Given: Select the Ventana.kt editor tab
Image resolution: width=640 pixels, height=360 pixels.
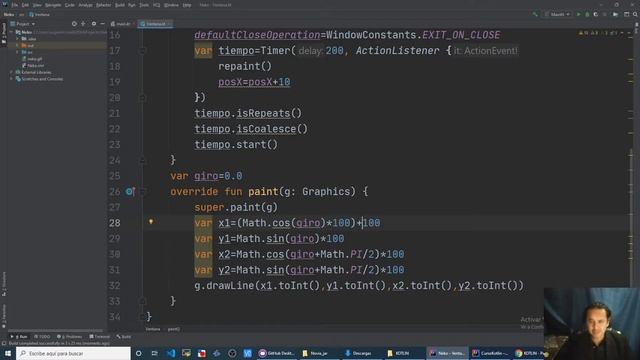Looking at the screenshot, I should (x=156, y=24).
